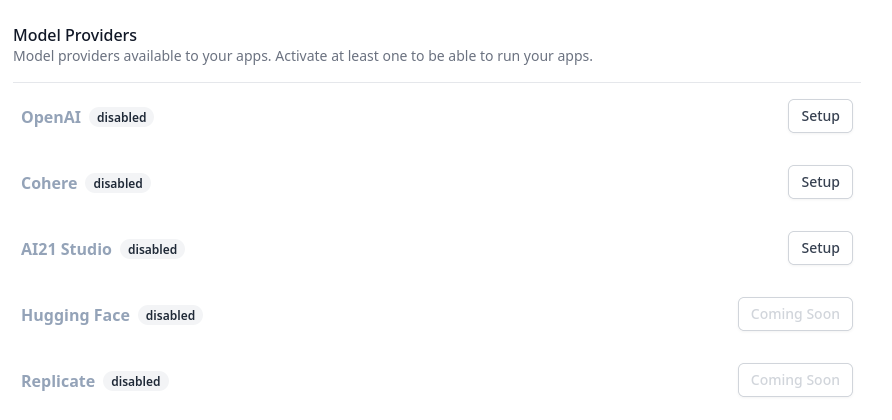The width and height of the screenshot is (892, 420).
Task: Click the disabled status badge for Cohere
Action: click(x=118, y=183)
